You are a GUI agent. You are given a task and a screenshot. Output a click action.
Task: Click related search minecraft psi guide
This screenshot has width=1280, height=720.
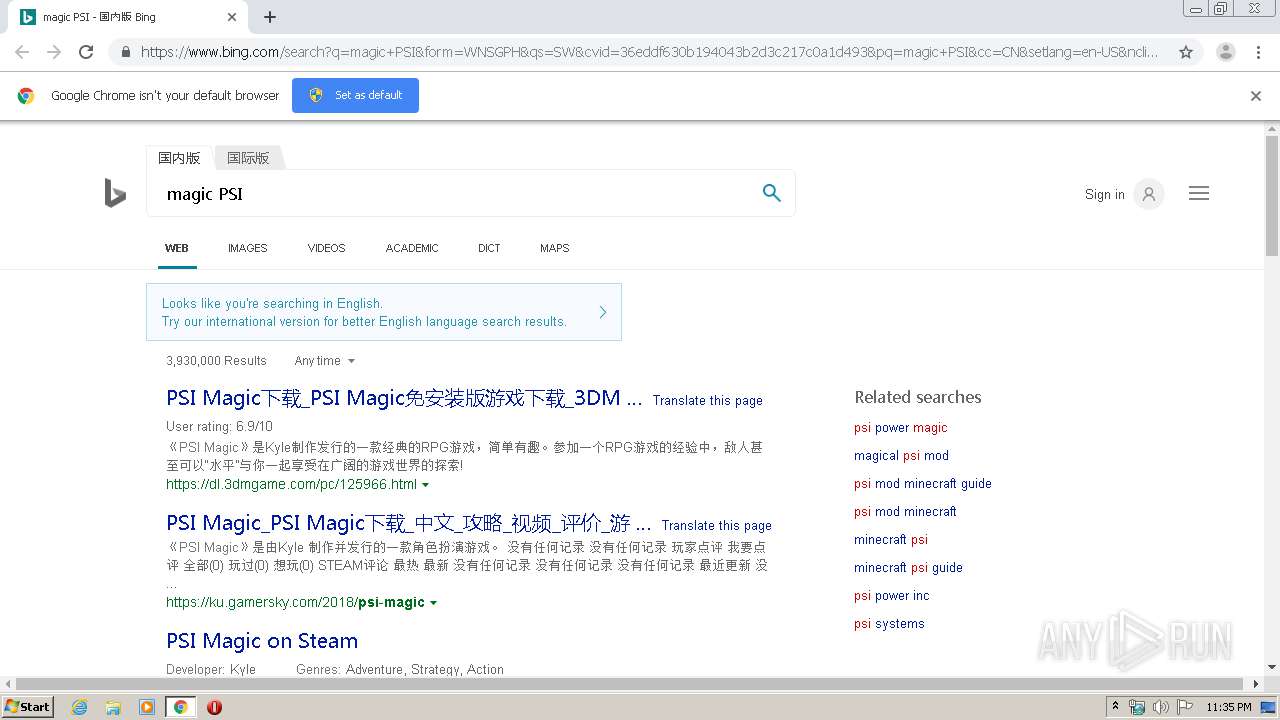pyautogui.click(x=908, y=567)
